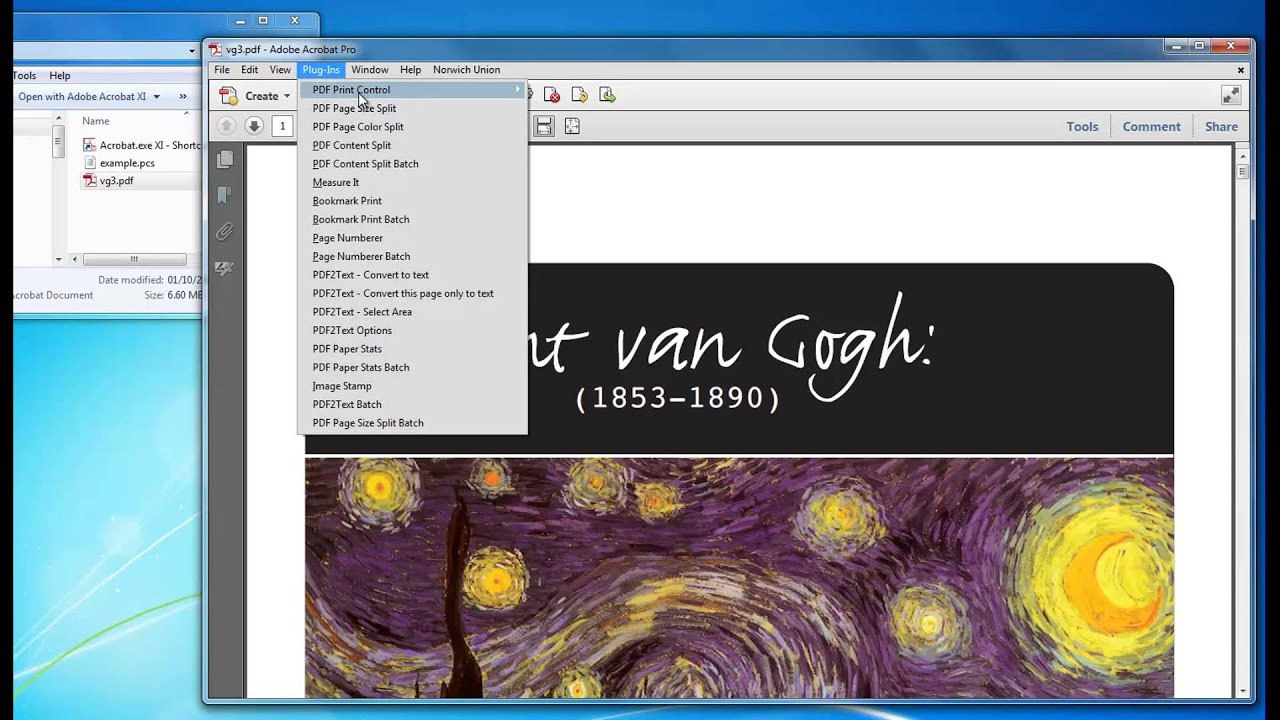The image size is (1280, 720).
Task: Open dropdown arrow beside Open with Adobe Acrobat
Action: [x=156, y=97]
